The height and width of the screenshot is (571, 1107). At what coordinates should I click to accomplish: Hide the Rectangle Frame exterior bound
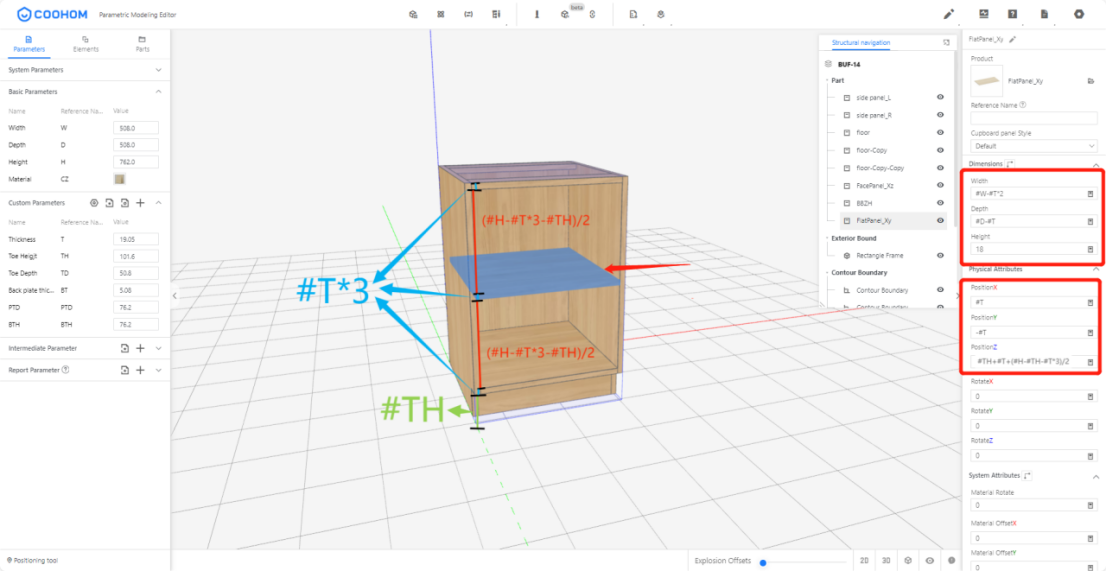(x=940, y=256)
